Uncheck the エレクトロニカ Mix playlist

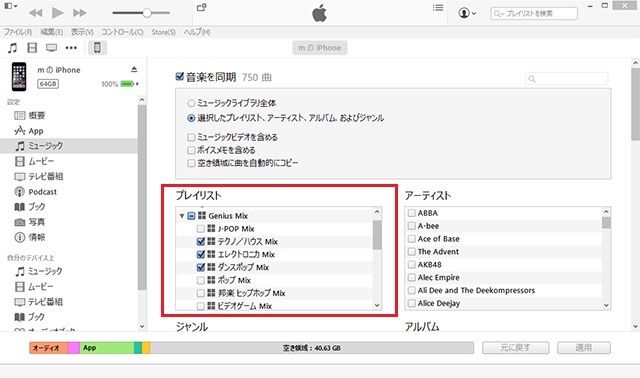pos(200,254)
